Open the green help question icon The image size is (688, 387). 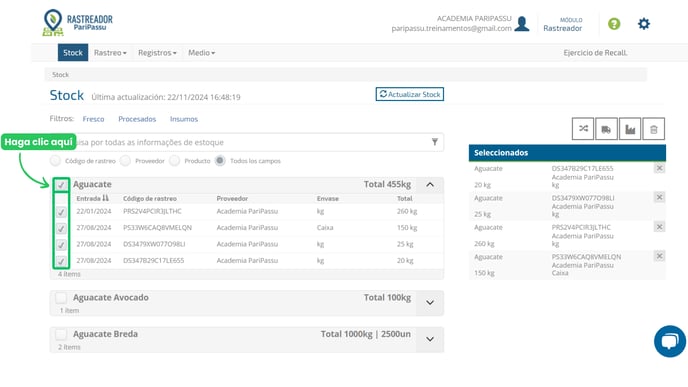tap(614, 24)
